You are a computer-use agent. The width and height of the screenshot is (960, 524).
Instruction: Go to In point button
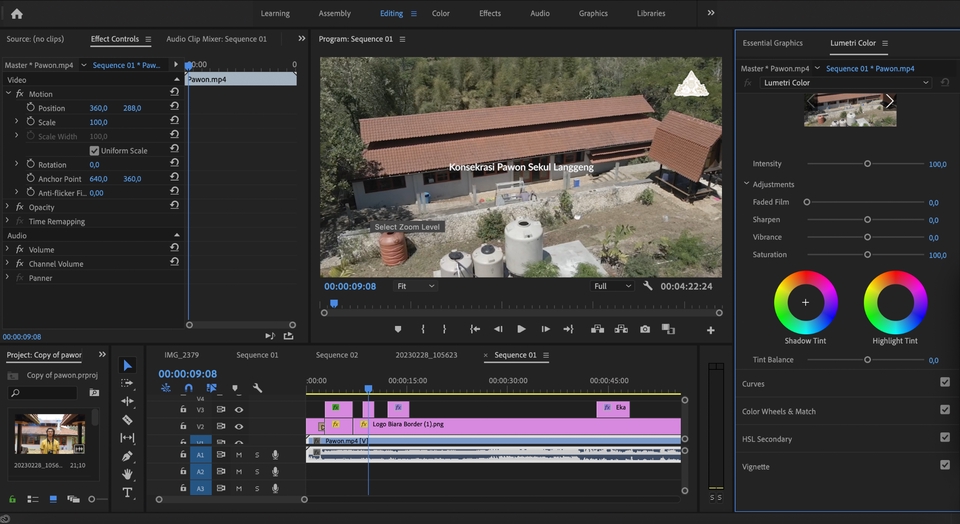pos(474,329)
